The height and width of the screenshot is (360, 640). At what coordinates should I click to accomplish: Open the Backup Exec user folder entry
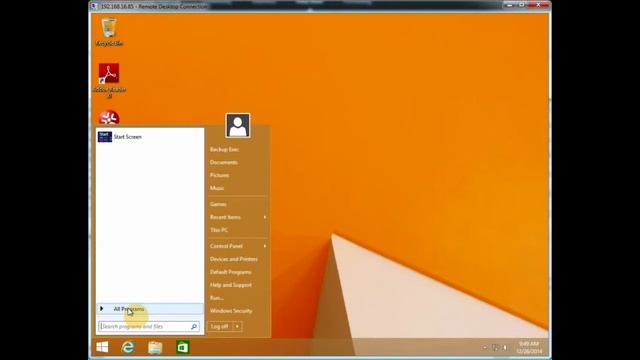(x=224, y=150)
